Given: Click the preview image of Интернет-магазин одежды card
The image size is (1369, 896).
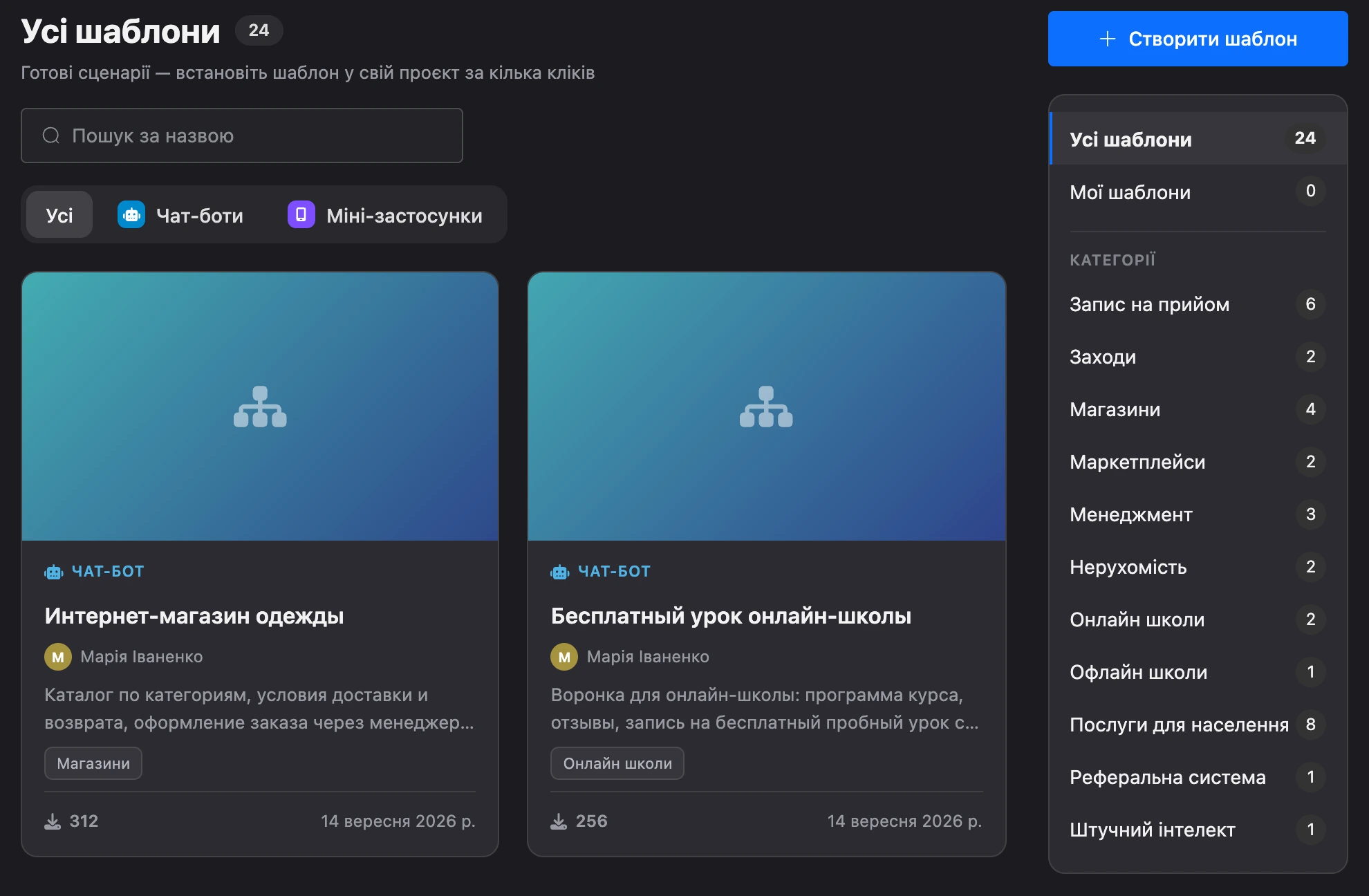Looking at the screenshot, I should point(260,407).
